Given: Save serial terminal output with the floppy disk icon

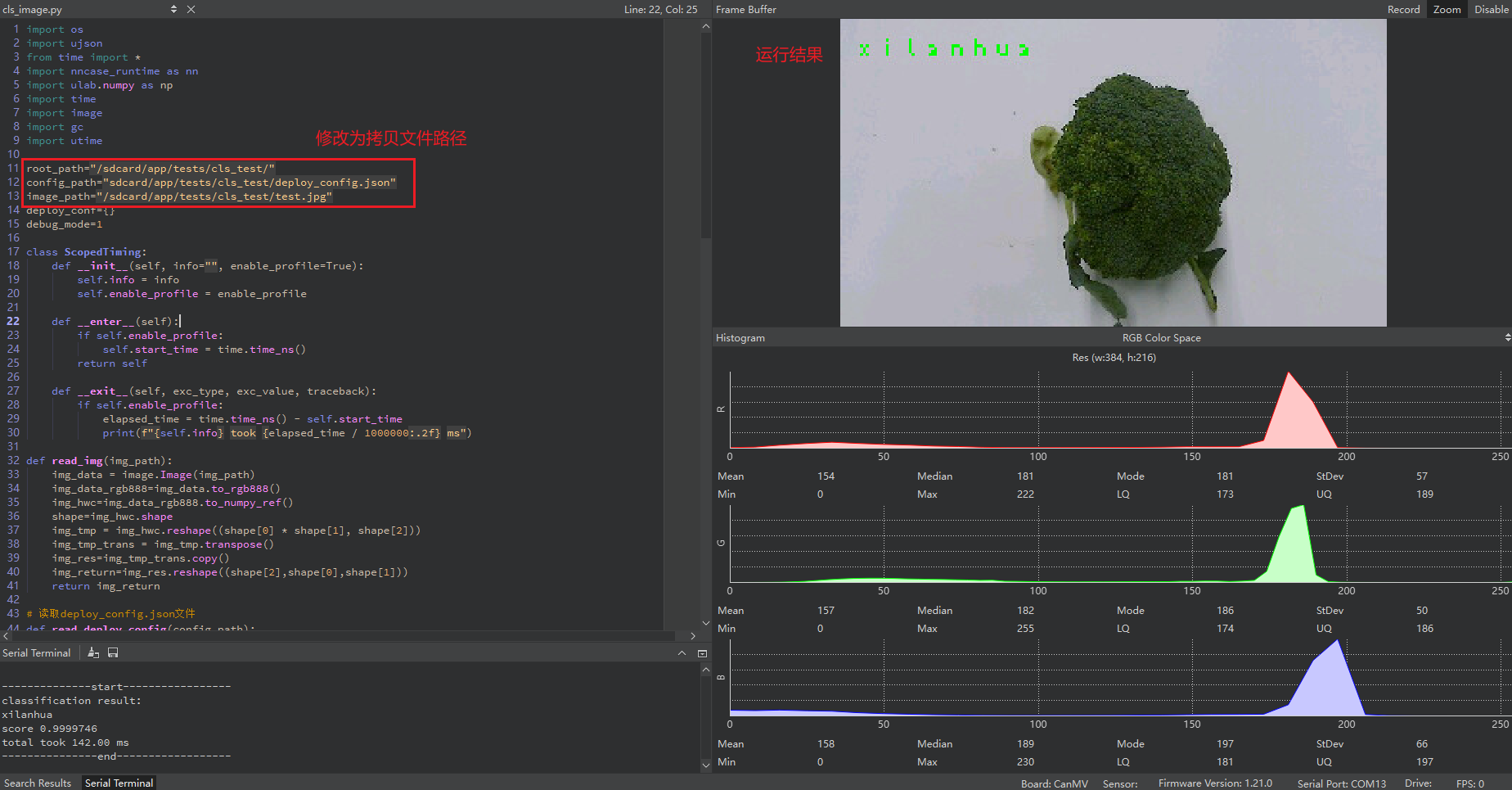Looking at the screenshot, I should [113, 652].
